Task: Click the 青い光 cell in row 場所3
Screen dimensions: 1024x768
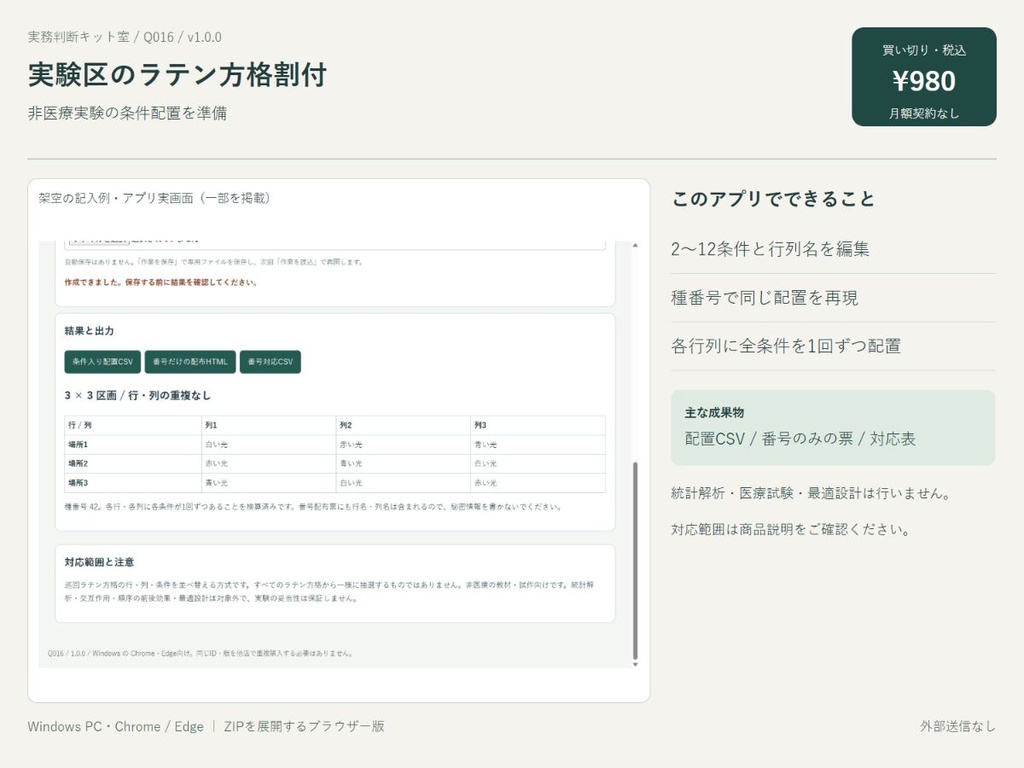Action: (269, 483)
